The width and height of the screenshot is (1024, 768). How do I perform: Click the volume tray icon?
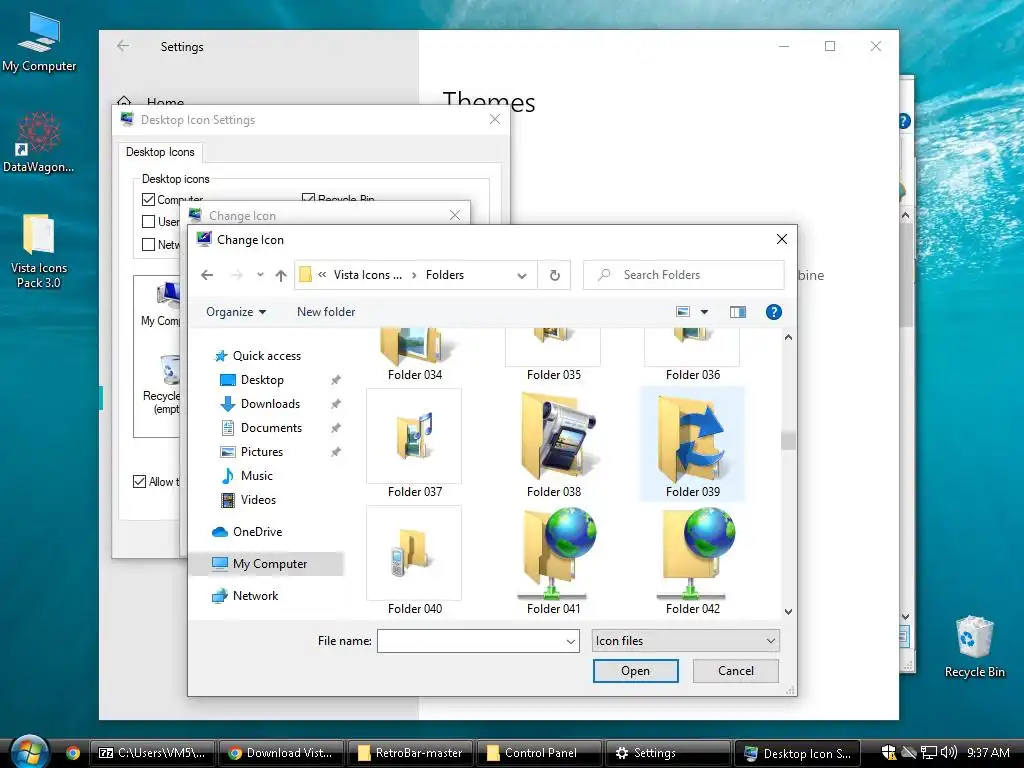coord(949,752)
